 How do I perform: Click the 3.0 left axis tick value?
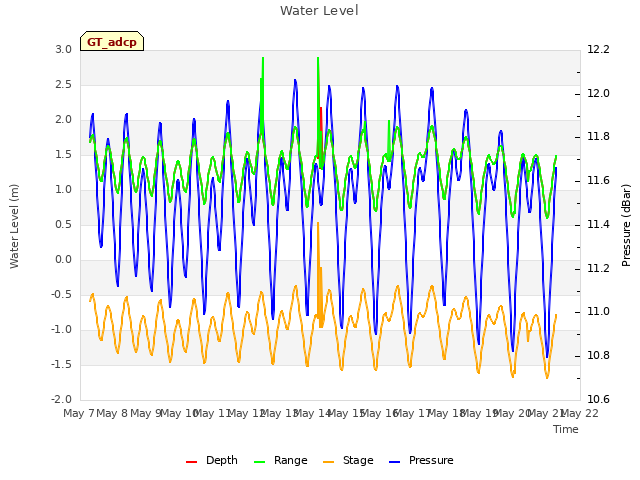click(64, 50)
